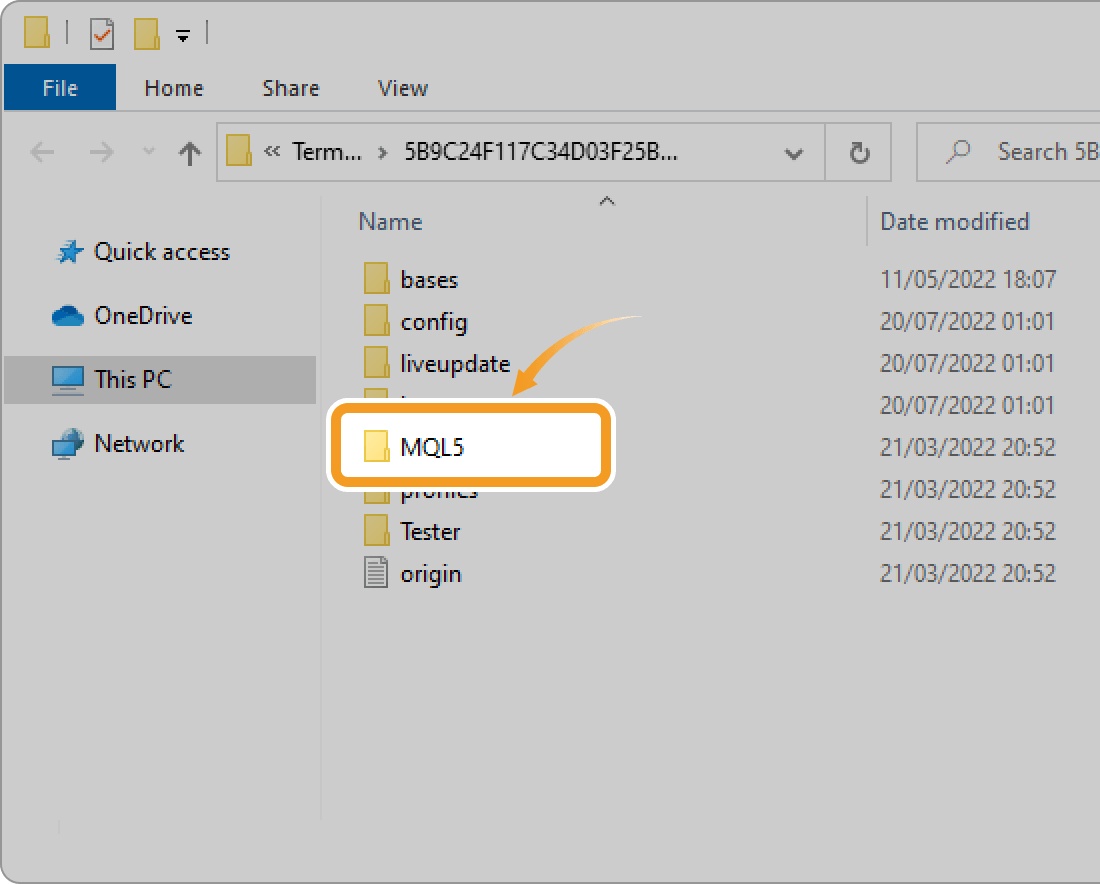Click the Properties icon in title bar

(102, 35)
